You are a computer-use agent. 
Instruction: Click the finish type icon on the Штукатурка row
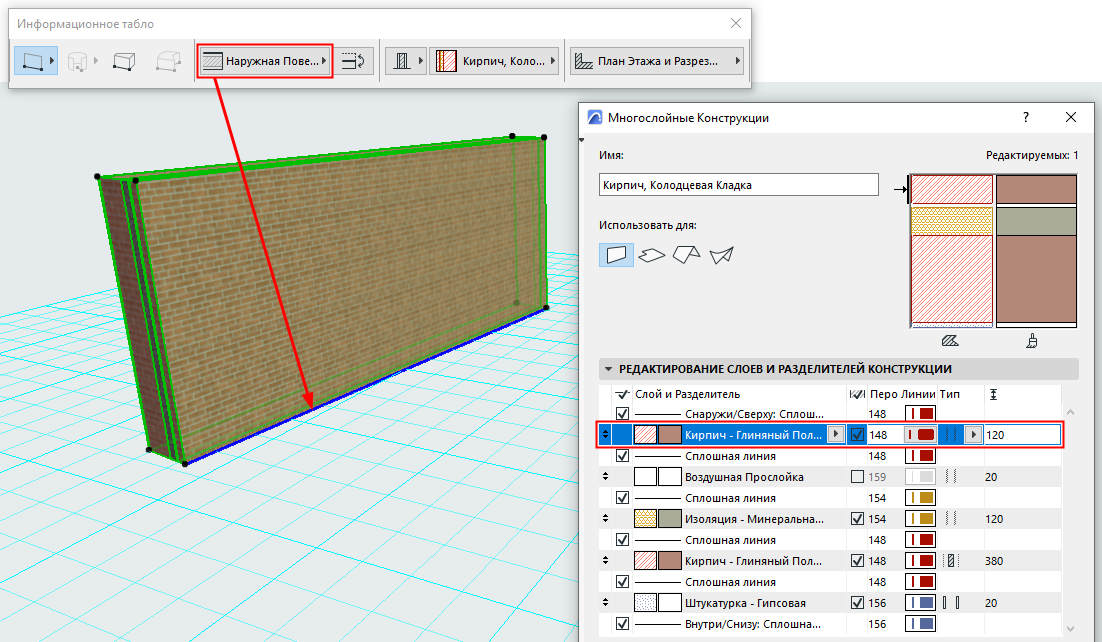coord(951,603)
